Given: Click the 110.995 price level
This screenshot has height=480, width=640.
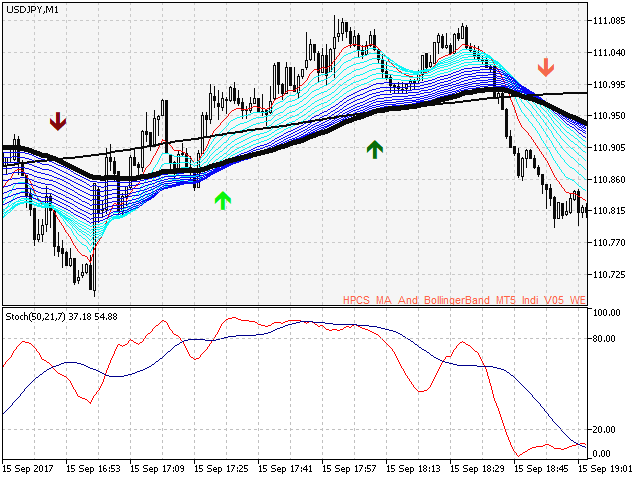Looking at the screenshot, I should [x=609, y=84].
